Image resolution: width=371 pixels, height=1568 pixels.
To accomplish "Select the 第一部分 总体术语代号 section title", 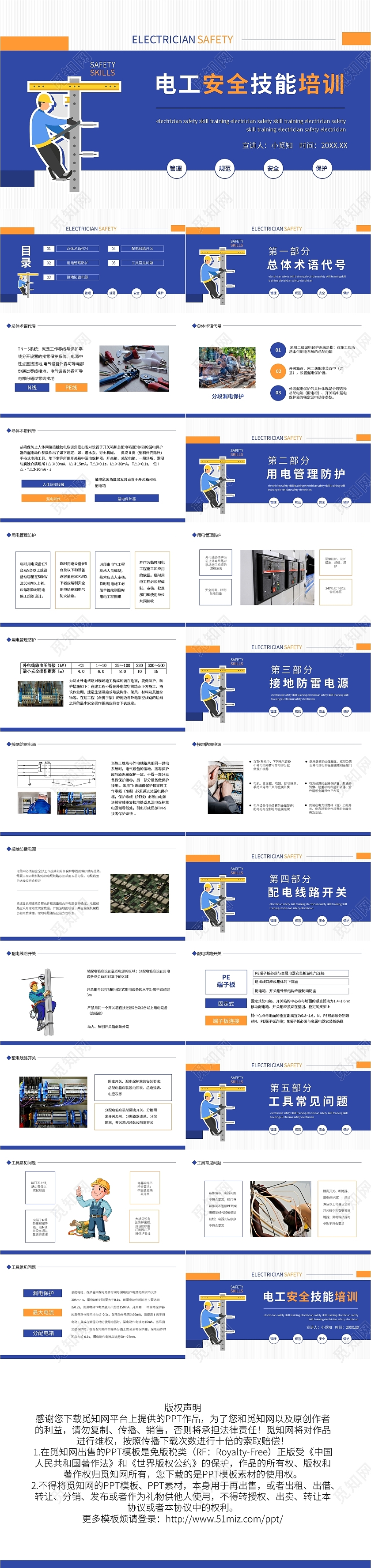I will click(307, 258).
